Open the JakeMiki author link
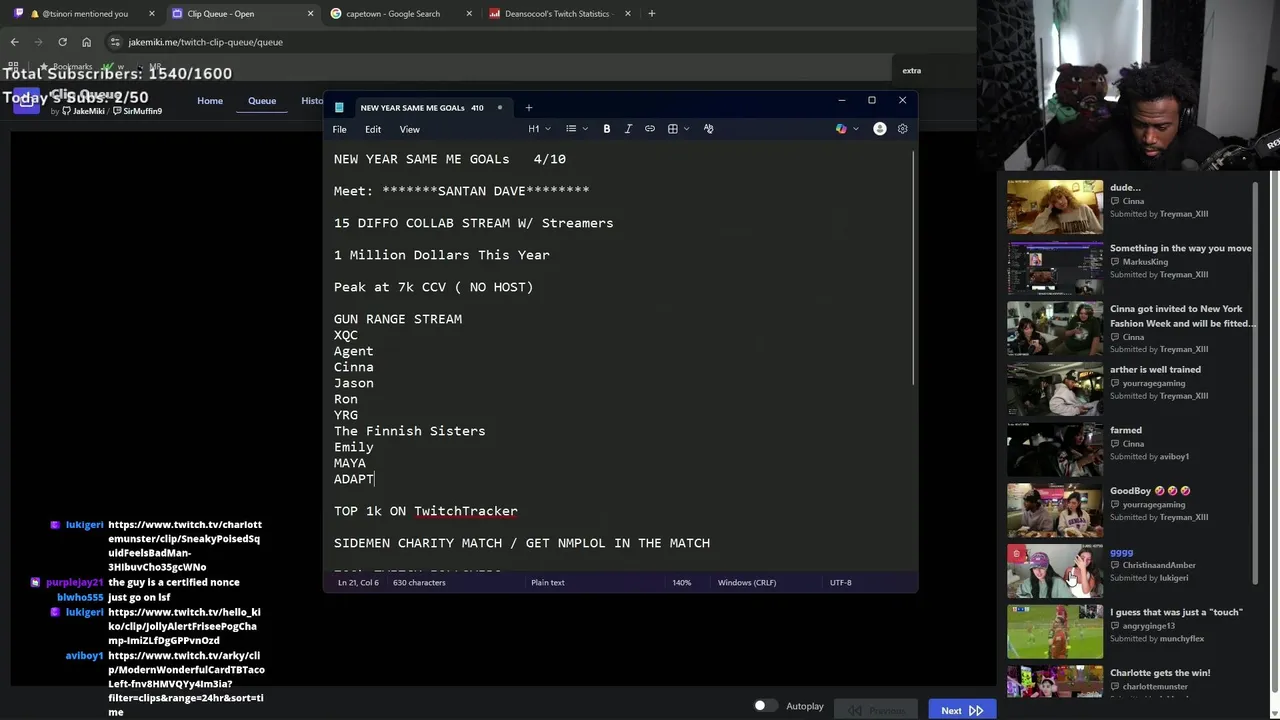Image resolution: width=1280 pixels, height=720 pixels. click(84, 111)
